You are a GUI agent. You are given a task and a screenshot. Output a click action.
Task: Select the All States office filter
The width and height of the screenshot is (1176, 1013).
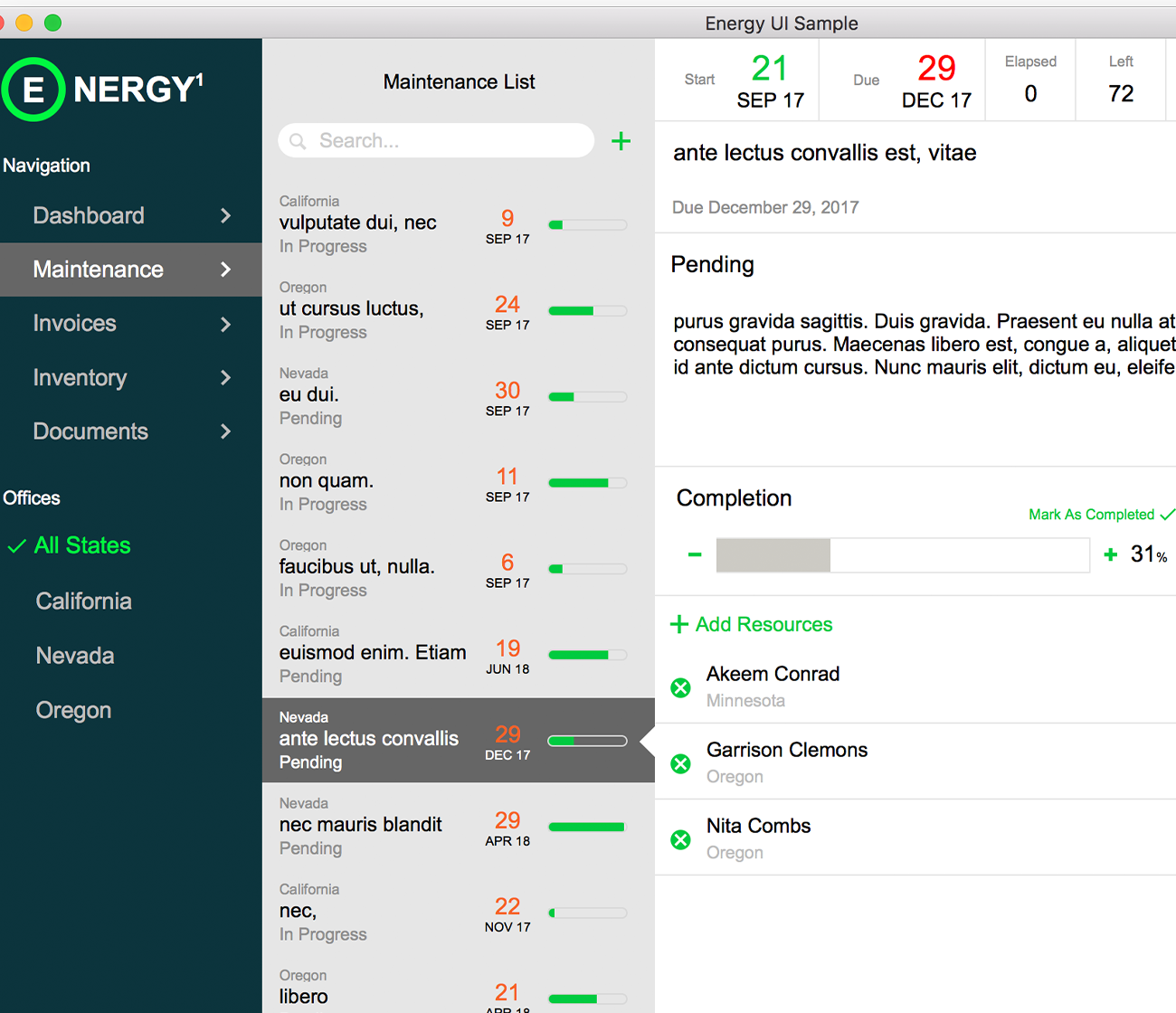click(81, 545)
